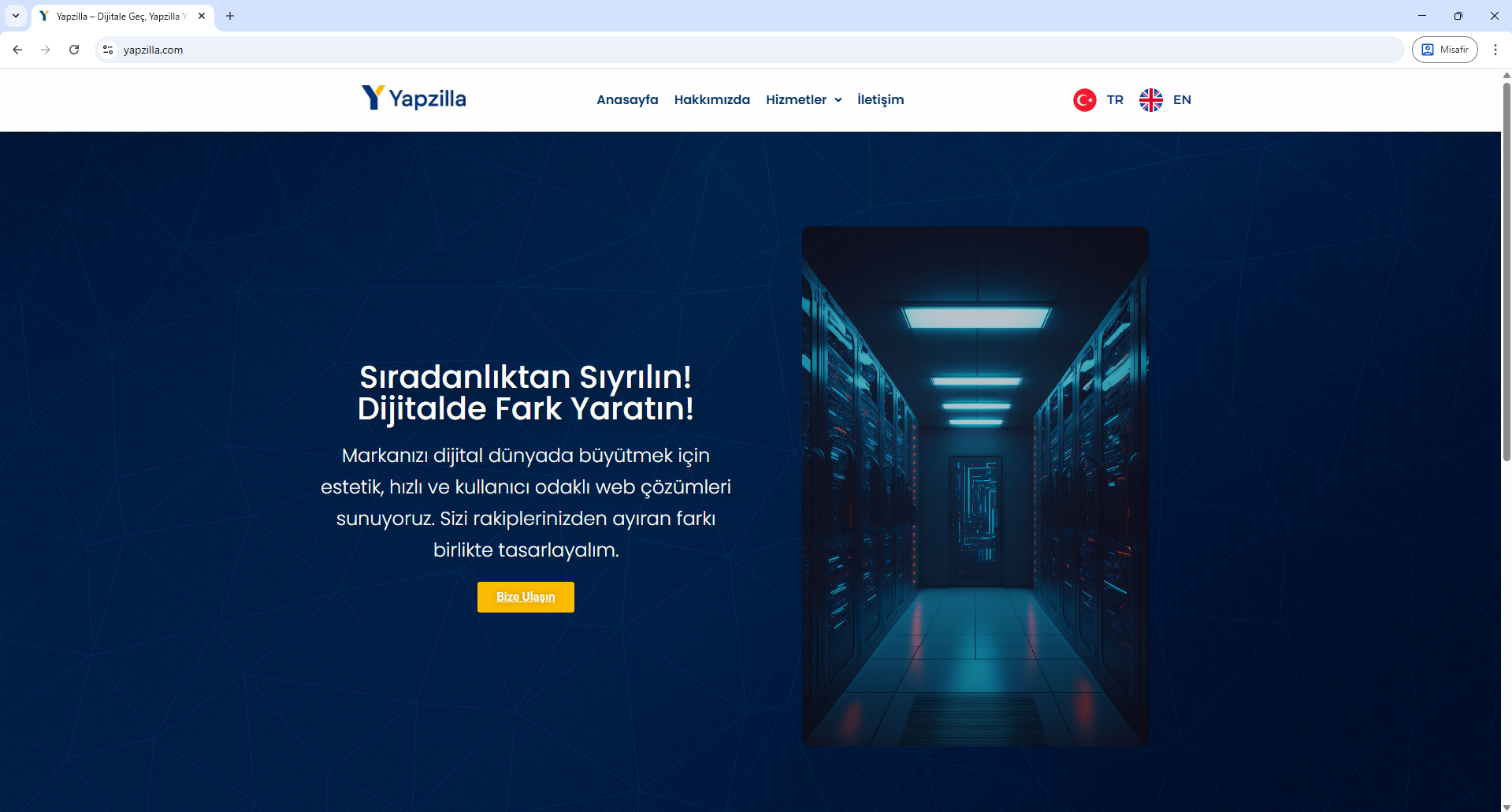Go back with the browser back arrow
The image size is (1512, 812).
click(17, 50)
